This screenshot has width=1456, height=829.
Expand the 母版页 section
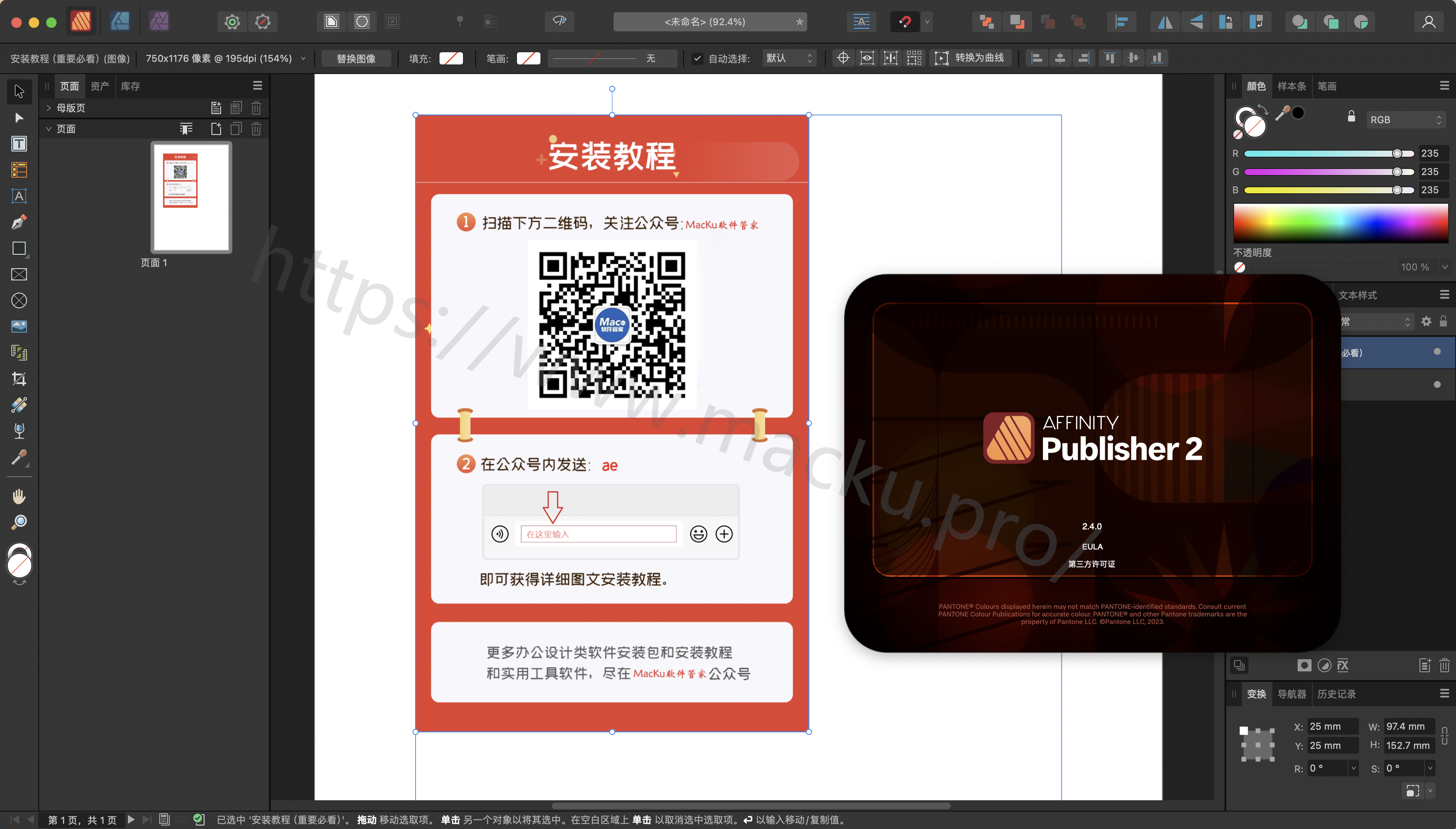pyautogui.click(x=49, y=108)
